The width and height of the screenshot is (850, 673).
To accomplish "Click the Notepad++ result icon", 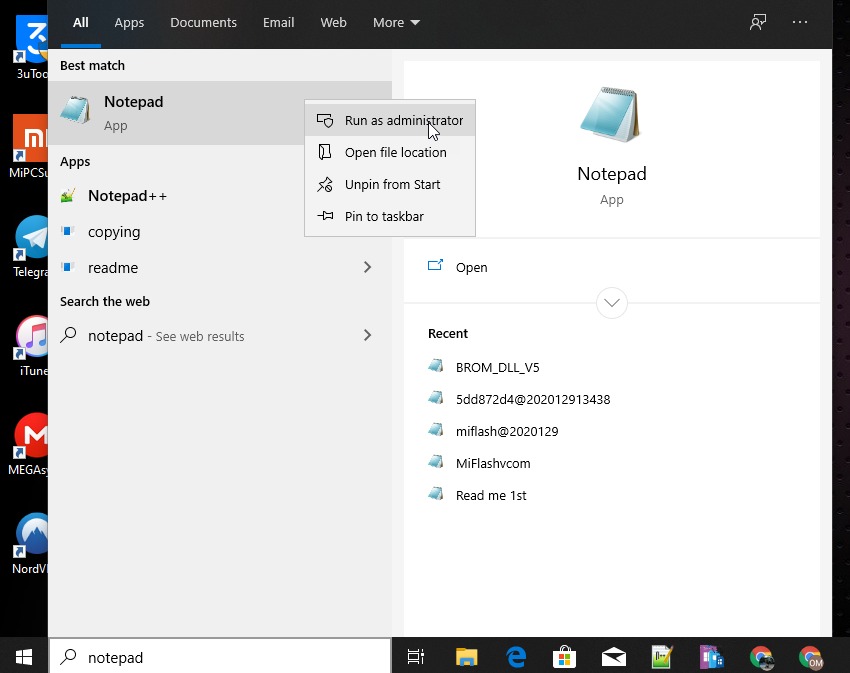I will click(x=68, y=195).
